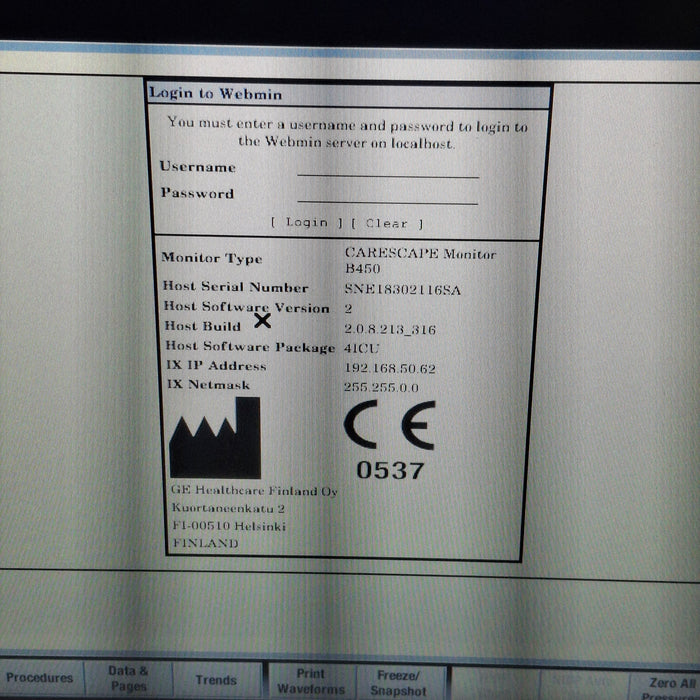Click the Monitor Type label
Viewport: 700px width, 700px height.
(212, 258)
